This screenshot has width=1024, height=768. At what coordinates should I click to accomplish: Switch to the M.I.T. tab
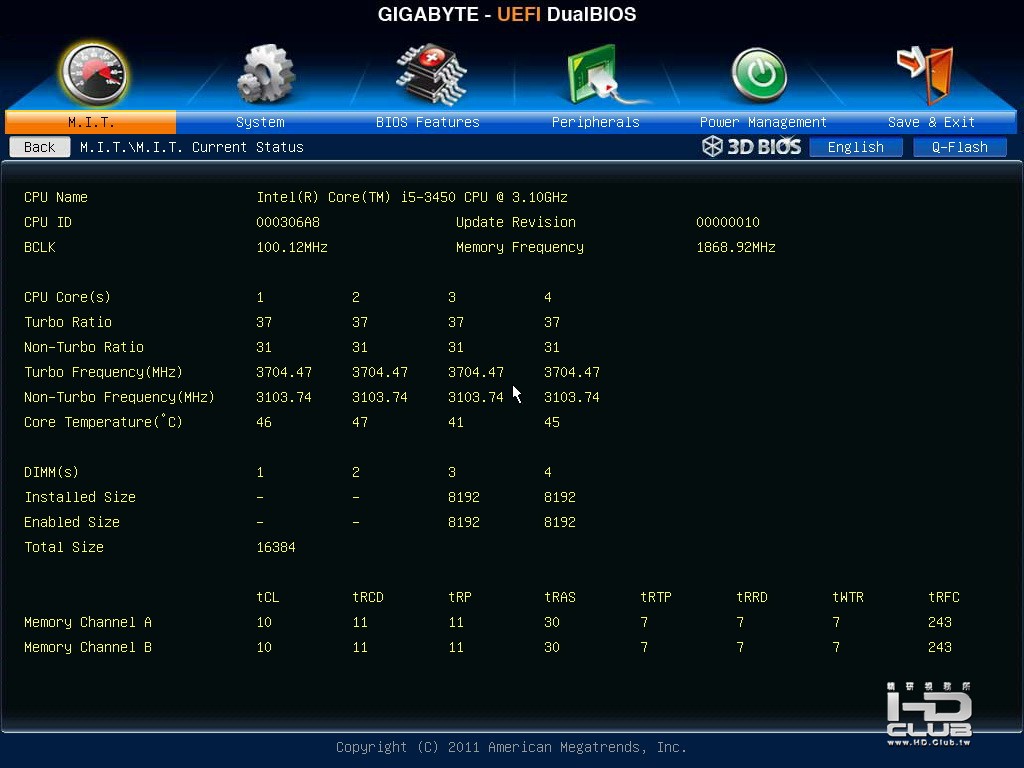coord(91,122)
